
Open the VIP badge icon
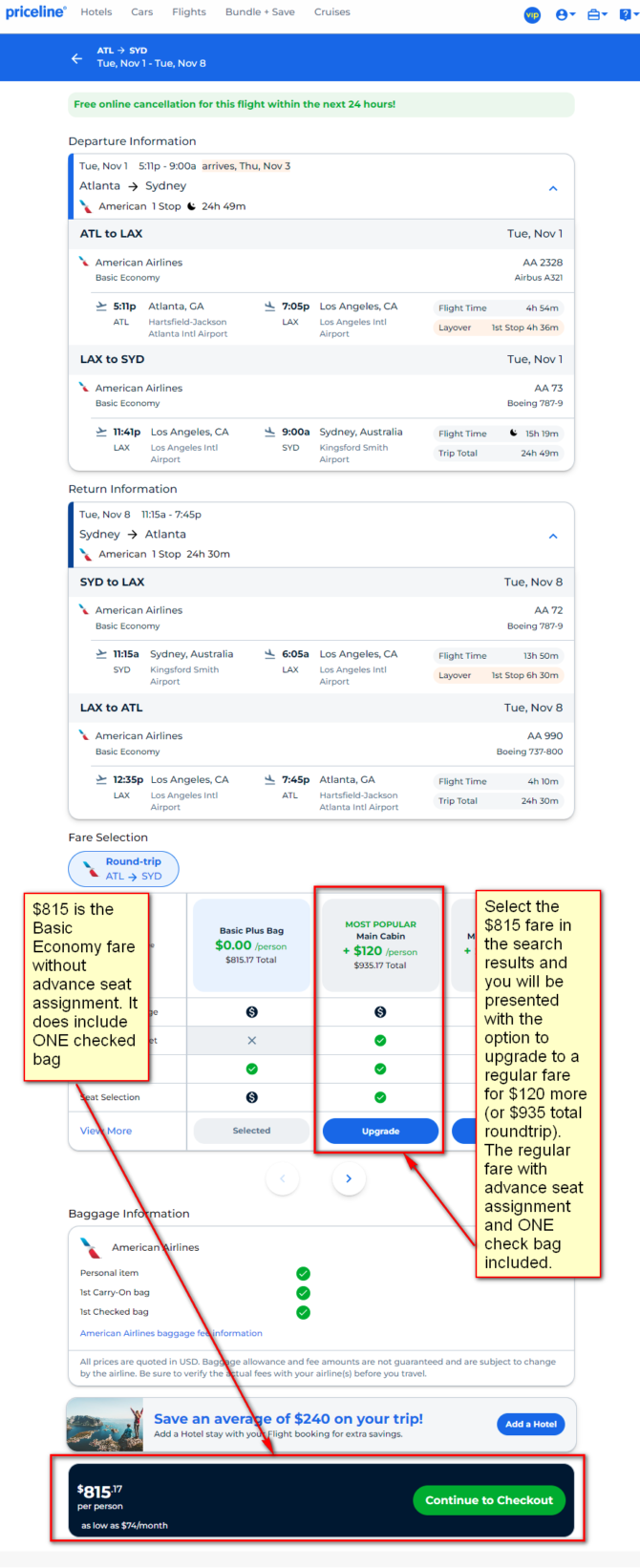(x=532, y=14)
